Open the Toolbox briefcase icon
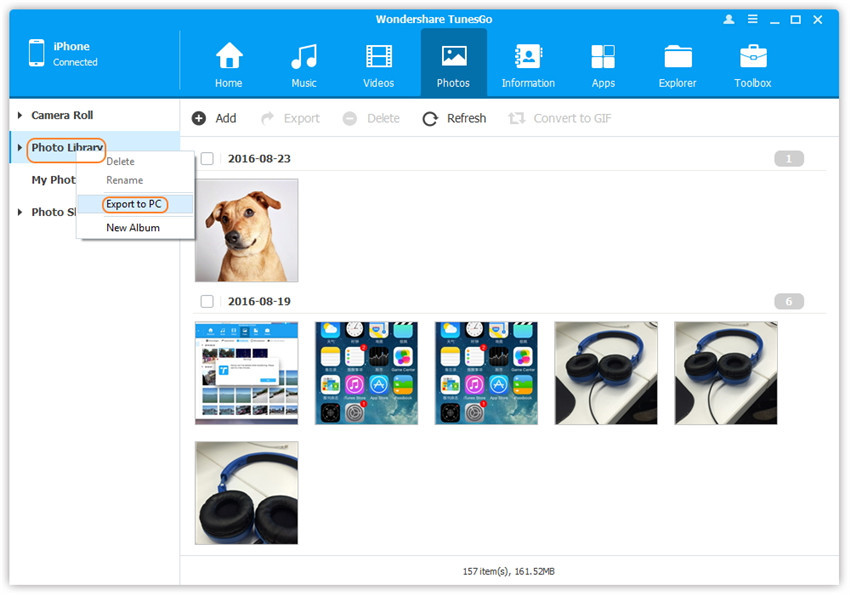Screen dimensions: 850x595 (x=753, y=57)
